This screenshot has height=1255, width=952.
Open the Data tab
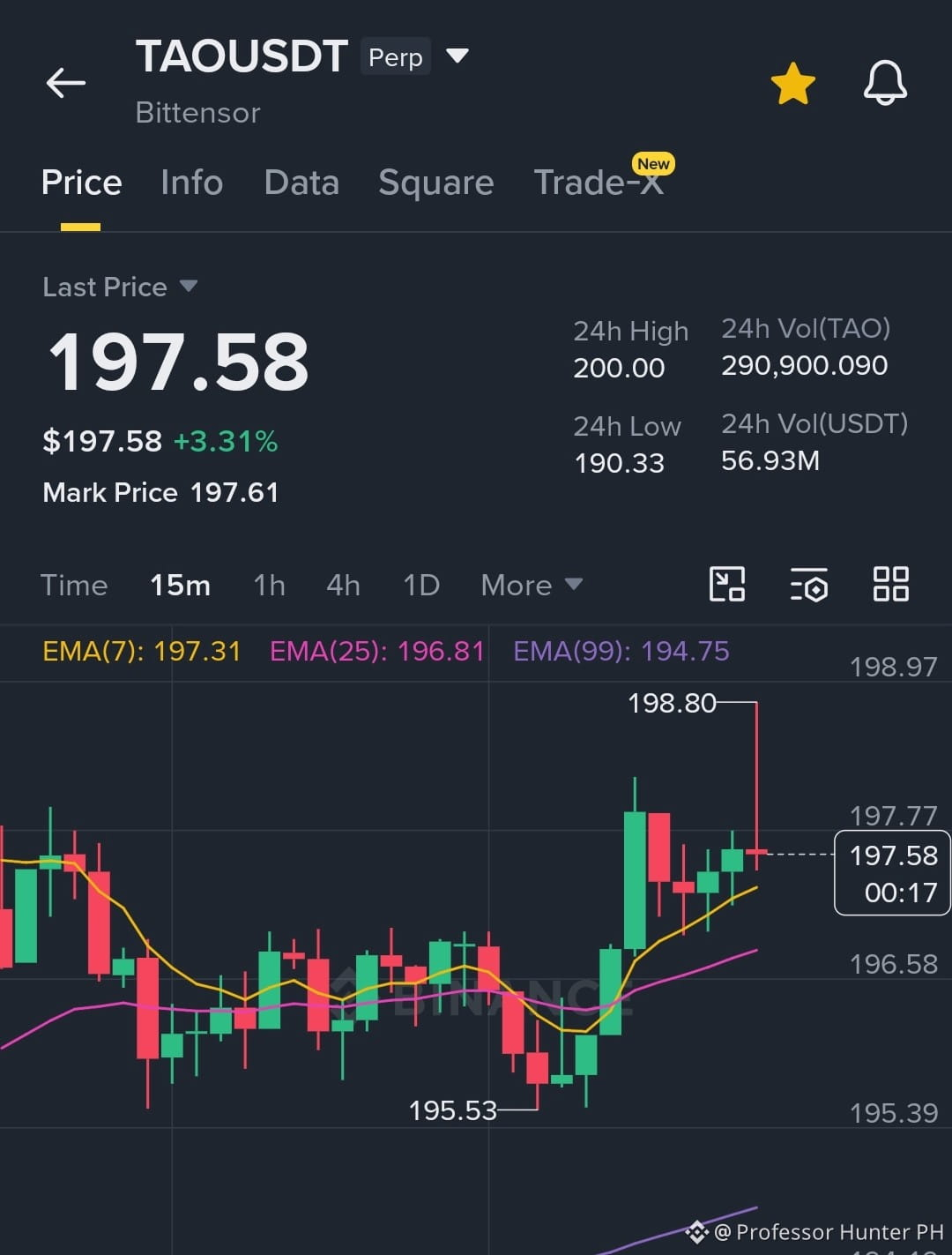(x=301, y=183)
